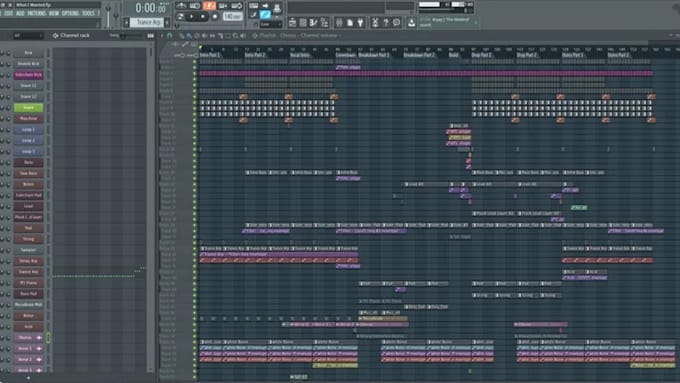The image size is (680, 383).
Task: Open the playlist window toolbar icon
Action: click(293, 23)
